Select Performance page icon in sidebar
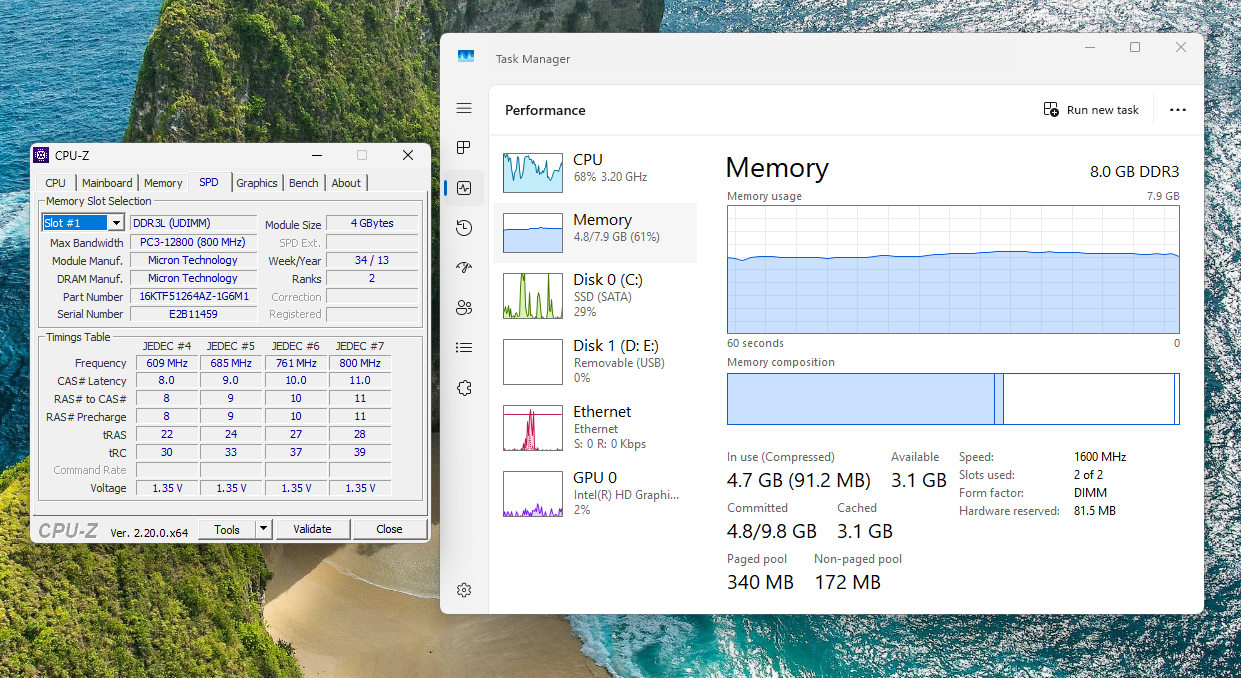 (x=463, y=188)
